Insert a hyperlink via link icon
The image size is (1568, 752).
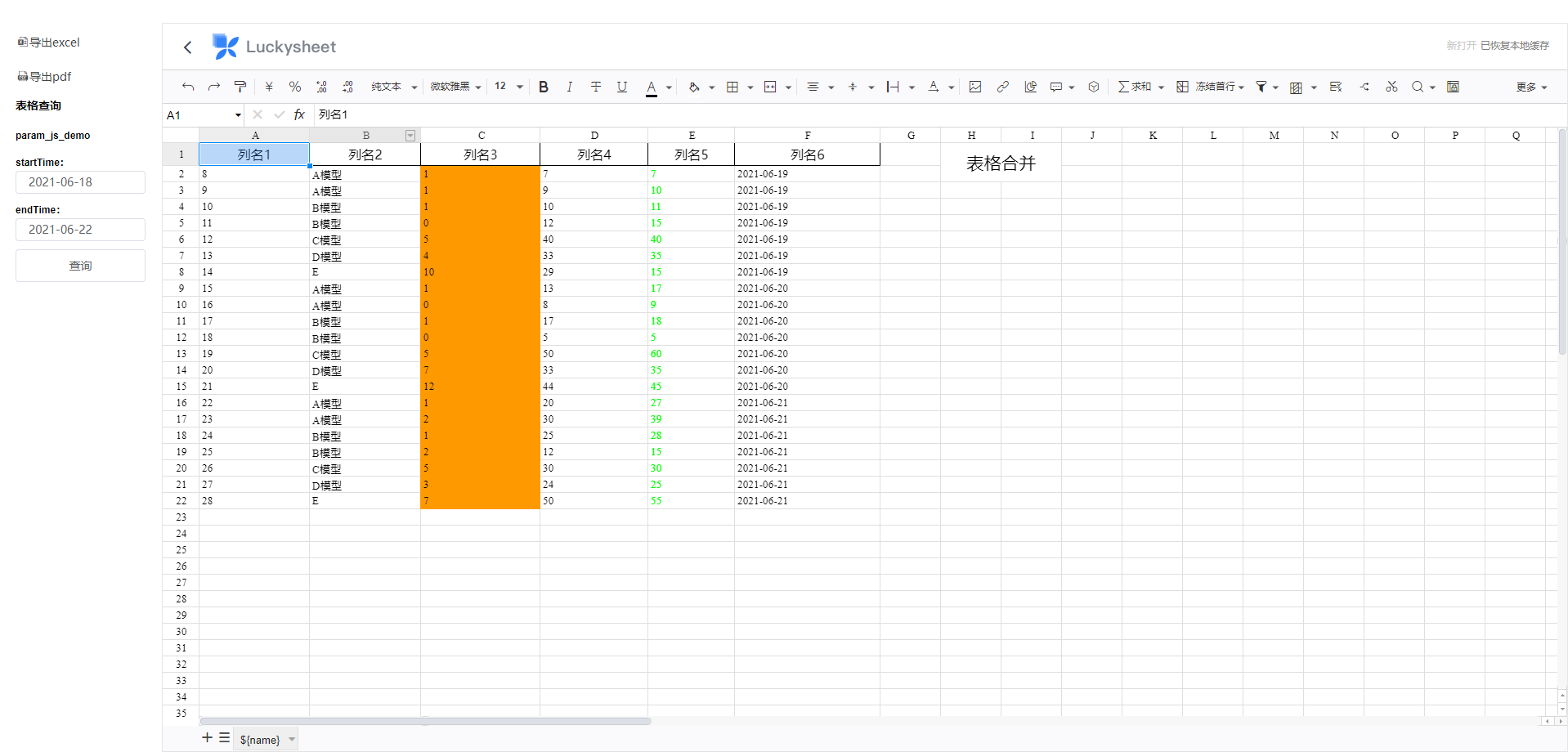coord(1003,87)
